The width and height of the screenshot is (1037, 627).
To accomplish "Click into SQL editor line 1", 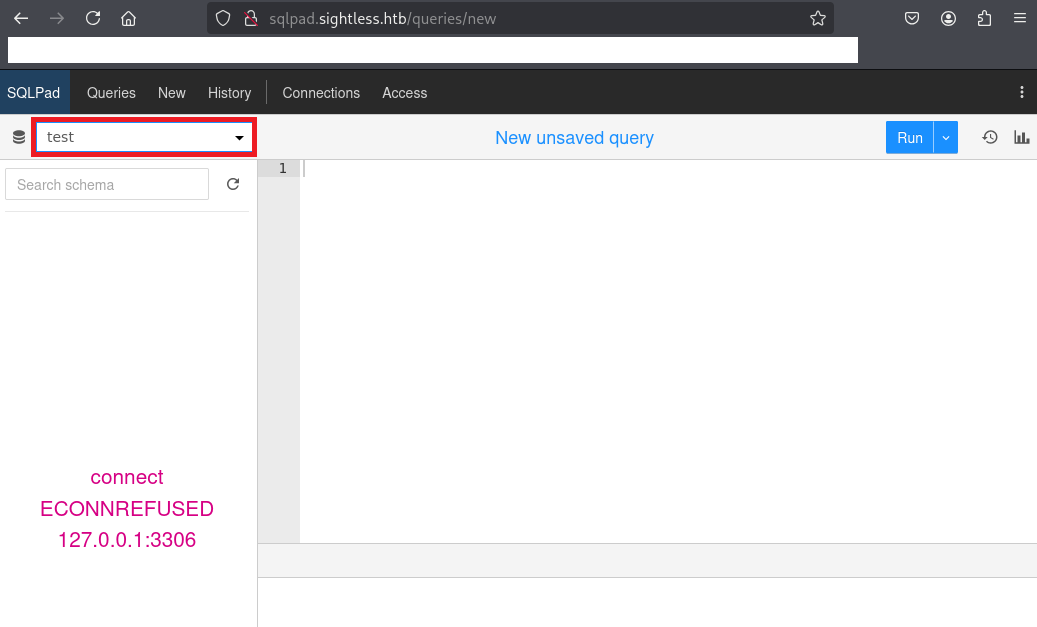I will click(600, 168).
